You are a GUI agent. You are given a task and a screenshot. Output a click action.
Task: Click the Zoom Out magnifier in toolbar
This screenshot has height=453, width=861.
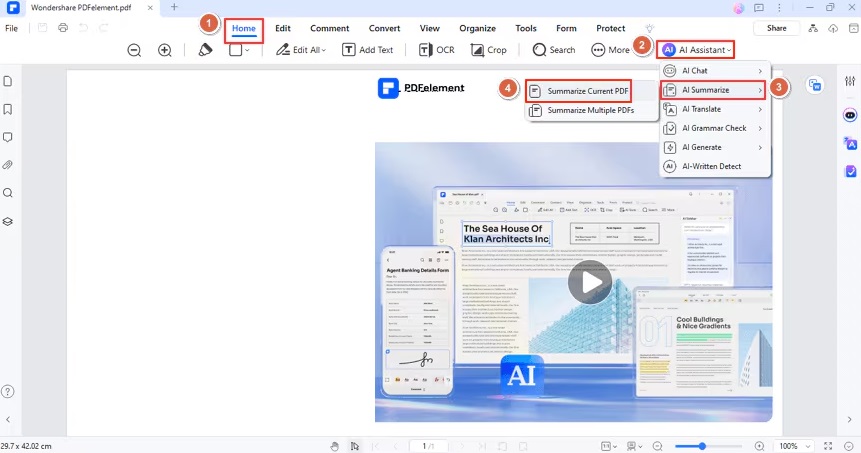pos(134,50)
